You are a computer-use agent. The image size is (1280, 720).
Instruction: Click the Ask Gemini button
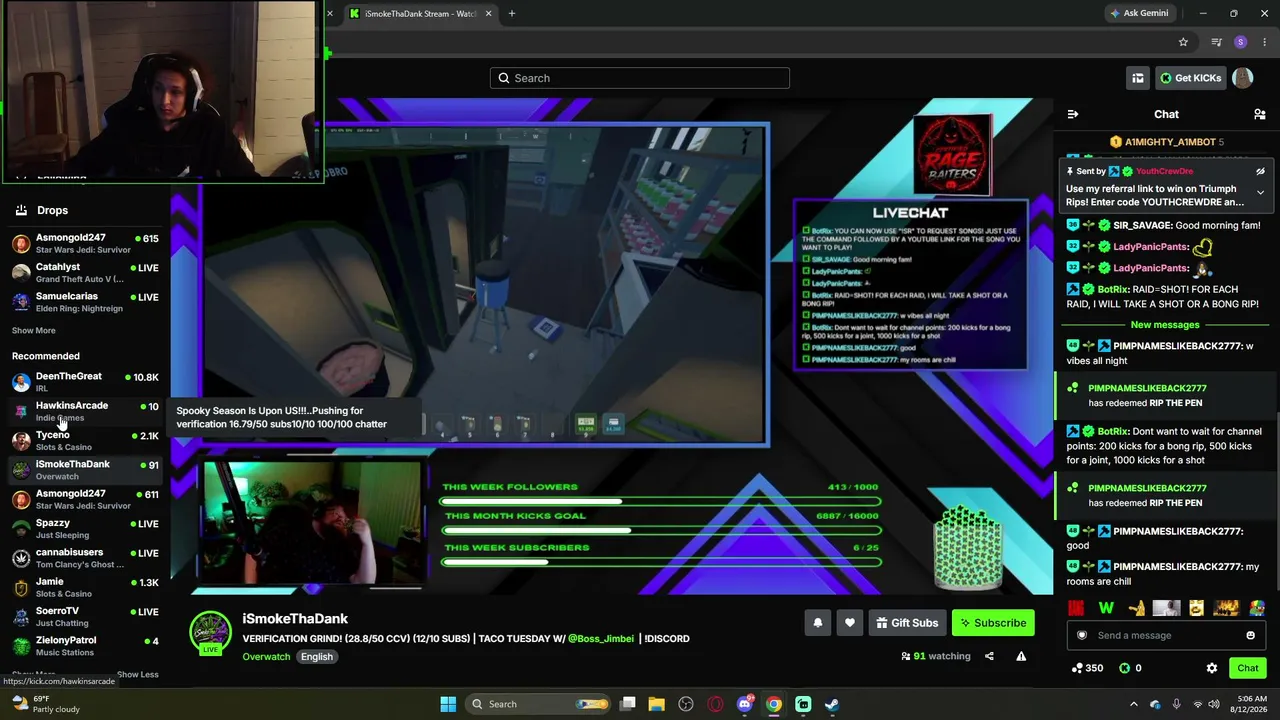point(1139,14)
